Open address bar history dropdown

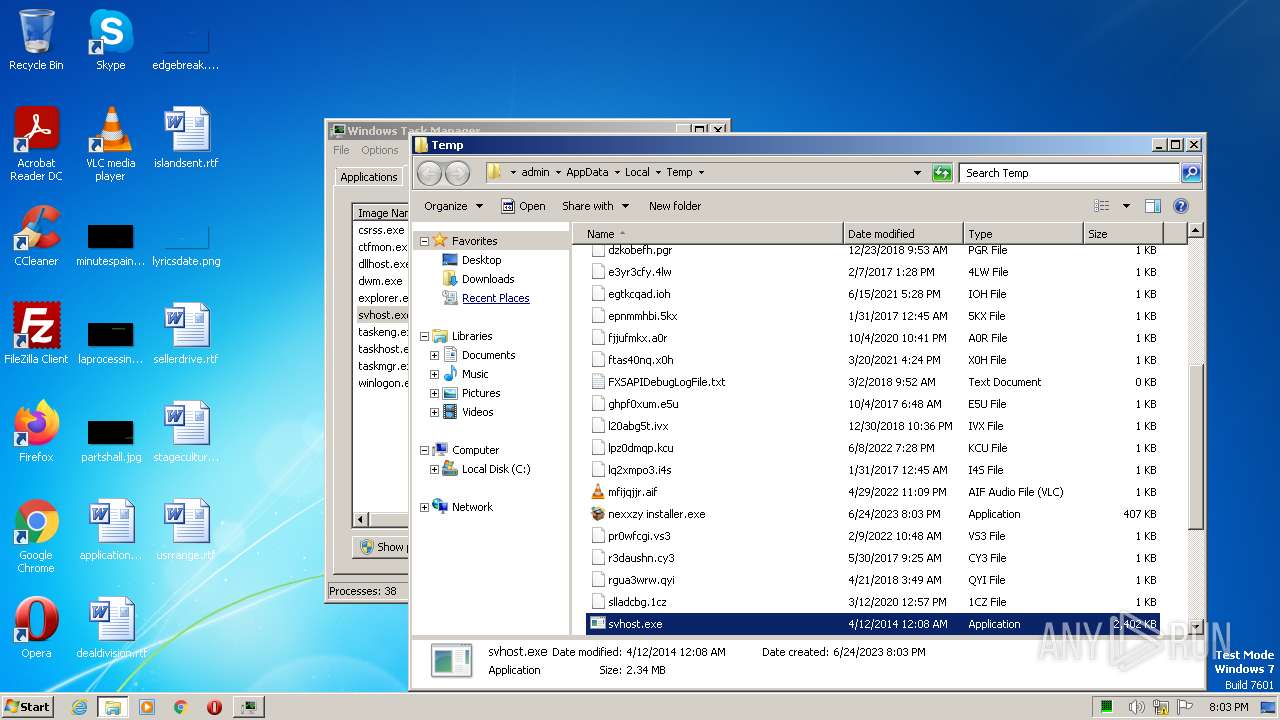917,173
